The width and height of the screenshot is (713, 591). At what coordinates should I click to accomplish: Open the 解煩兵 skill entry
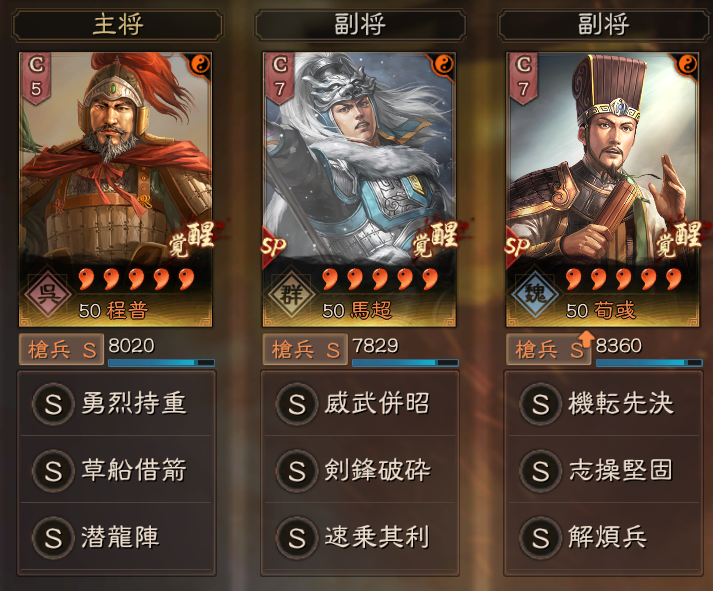tap(604, 537)
